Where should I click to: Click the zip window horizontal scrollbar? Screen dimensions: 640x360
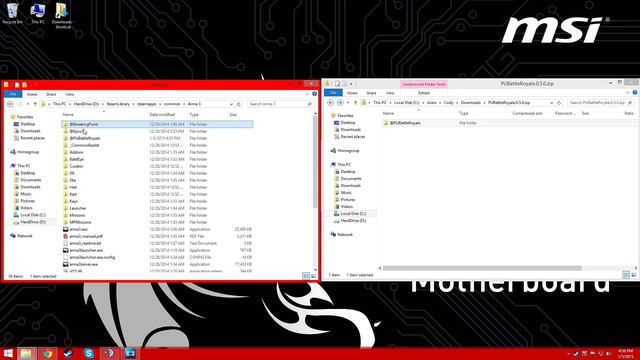pos(482,268)
